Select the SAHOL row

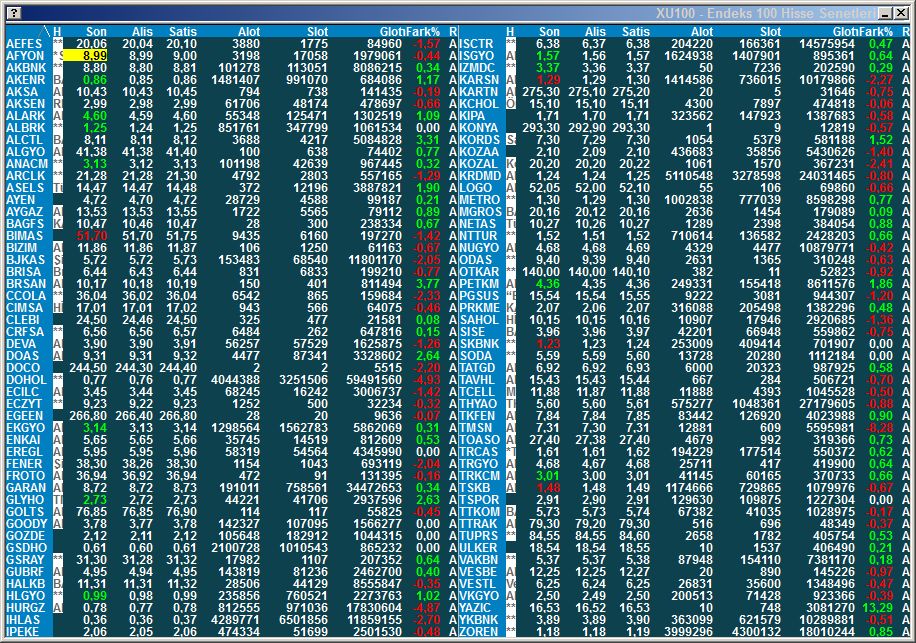click(x=479, y=319)
